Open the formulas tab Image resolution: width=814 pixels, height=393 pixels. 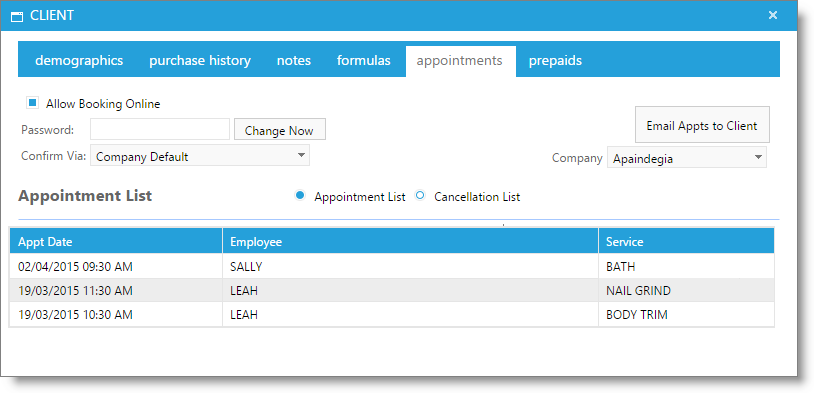363,61
